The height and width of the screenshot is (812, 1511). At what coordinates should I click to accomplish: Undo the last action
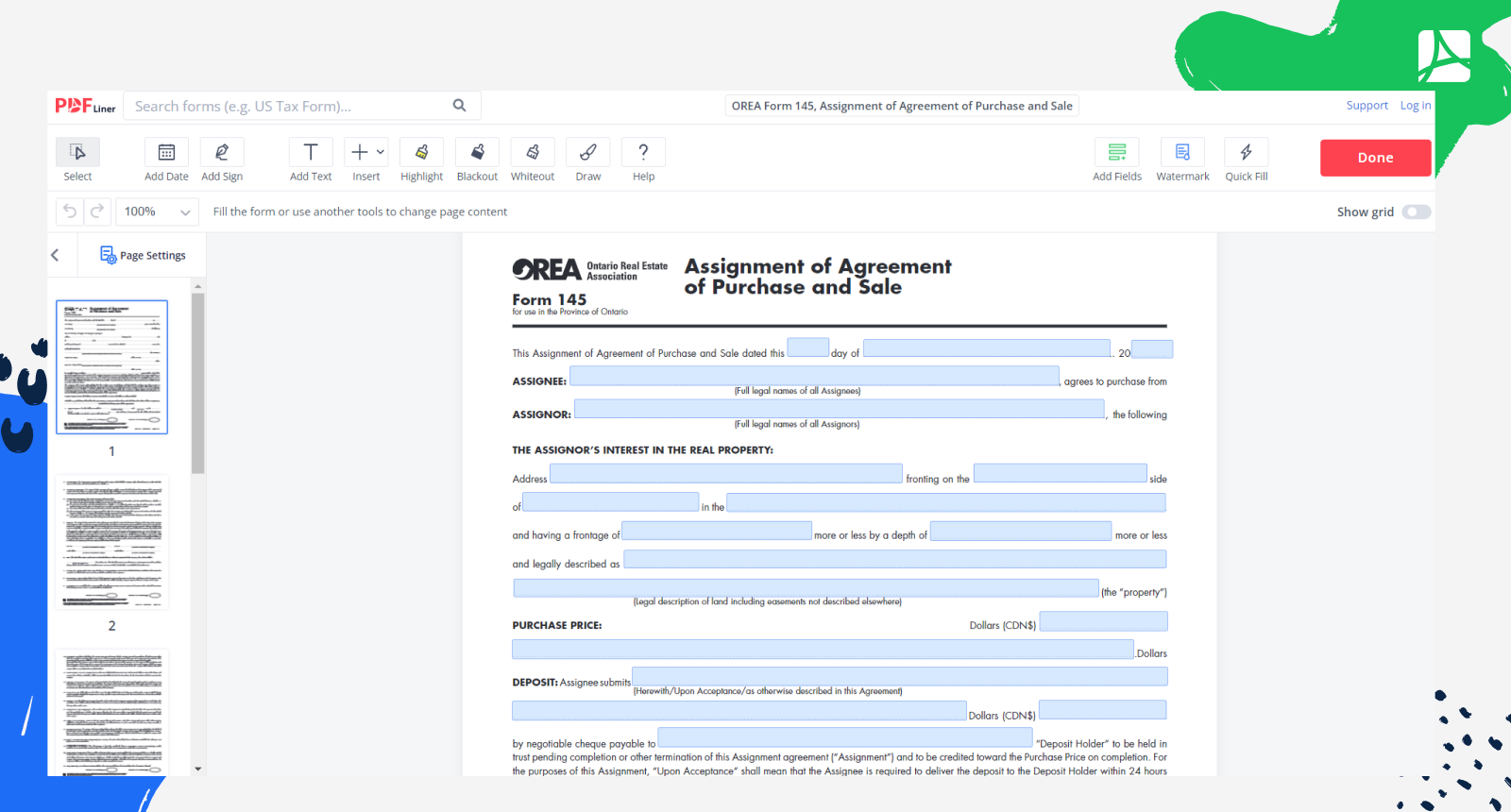(x=70, y=211)
